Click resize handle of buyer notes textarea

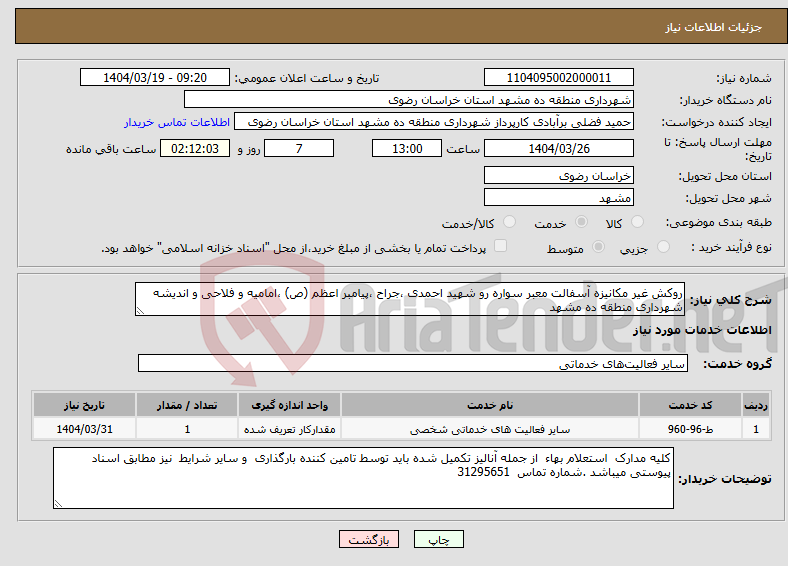pos(58,504)
